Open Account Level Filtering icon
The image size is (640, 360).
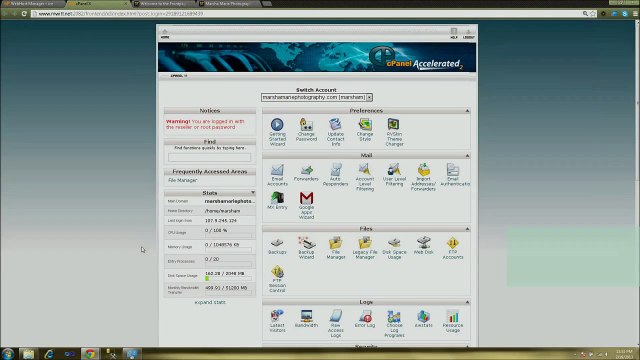tap(365, 169)
